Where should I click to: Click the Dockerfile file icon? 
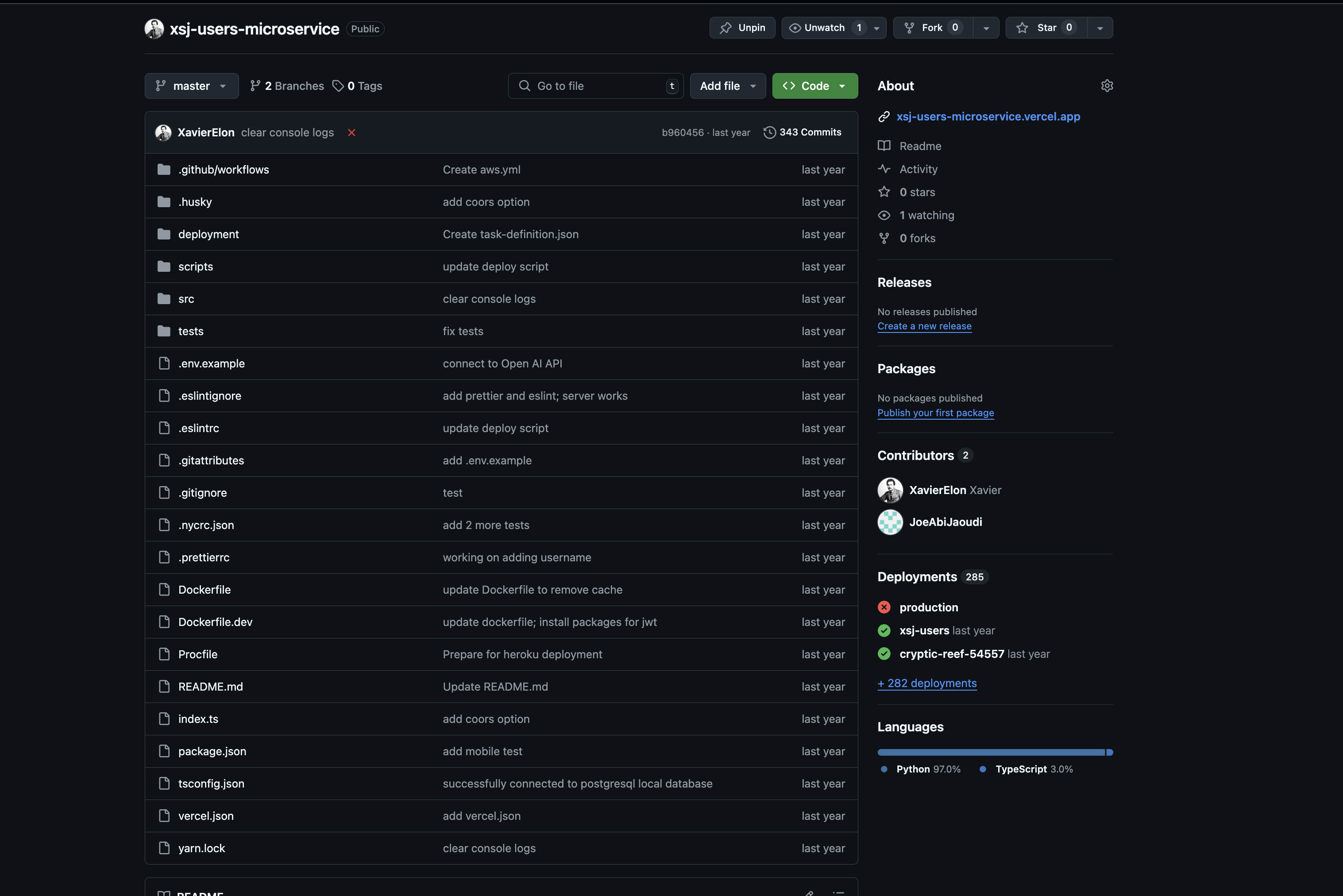click(x=164, y=589)
